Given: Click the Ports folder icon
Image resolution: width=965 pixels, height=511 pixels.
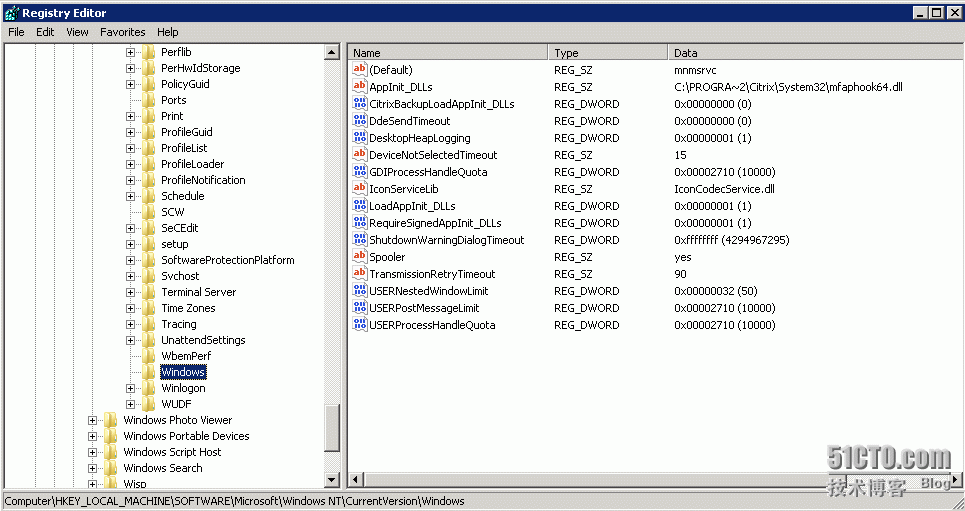Looking at the screenshot, I should [148, 100].
